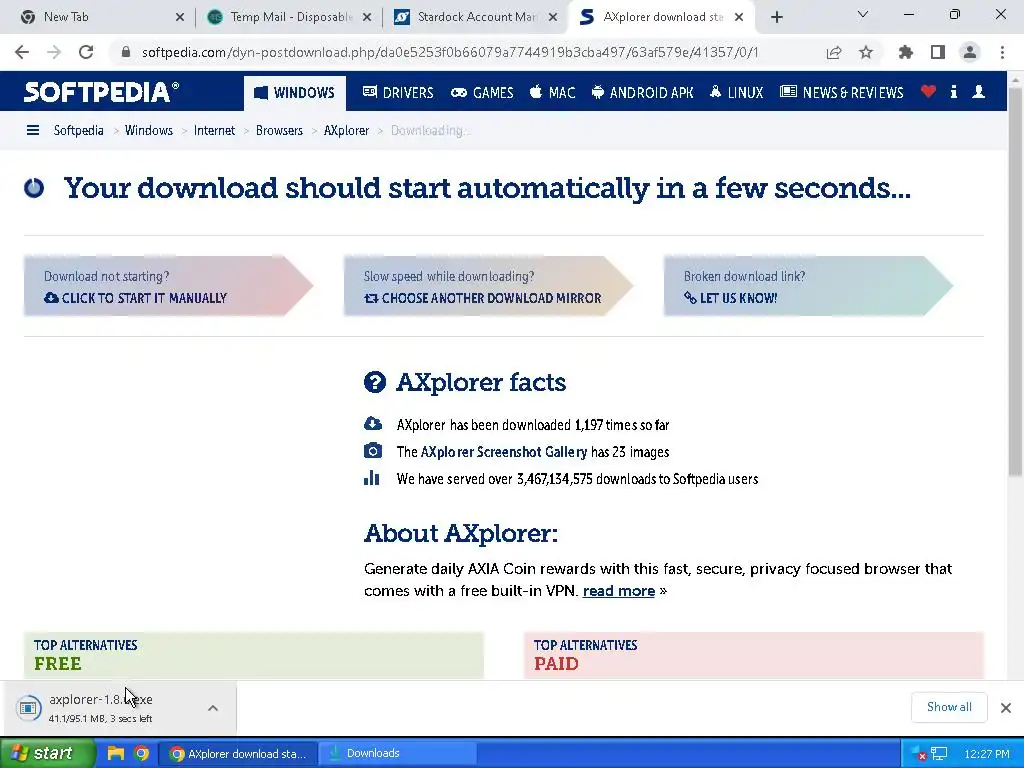Open the file explorer quick launch icon
The height and width of the screenshot is (768, 1024).
pyautogui.click(x=116, y=753)
